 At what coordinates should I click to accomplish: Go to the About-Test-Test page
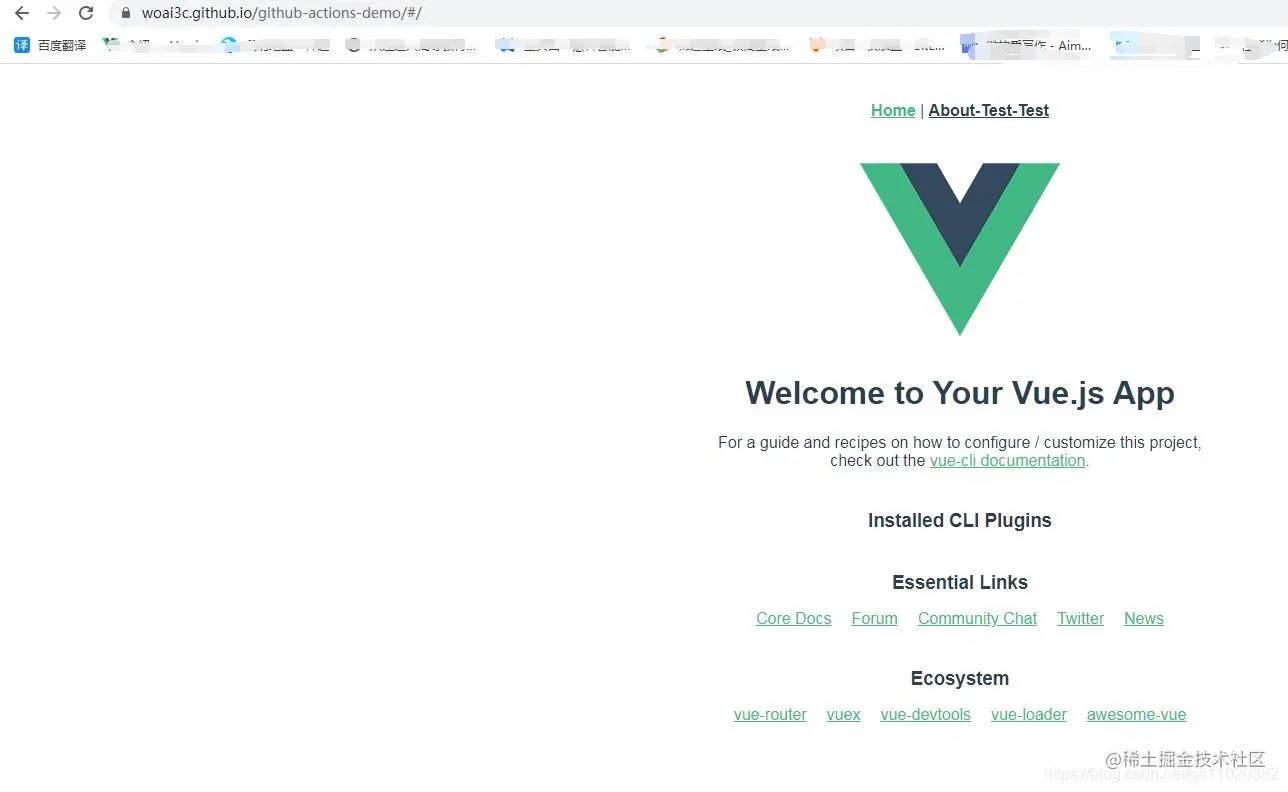tap(988, 110)
